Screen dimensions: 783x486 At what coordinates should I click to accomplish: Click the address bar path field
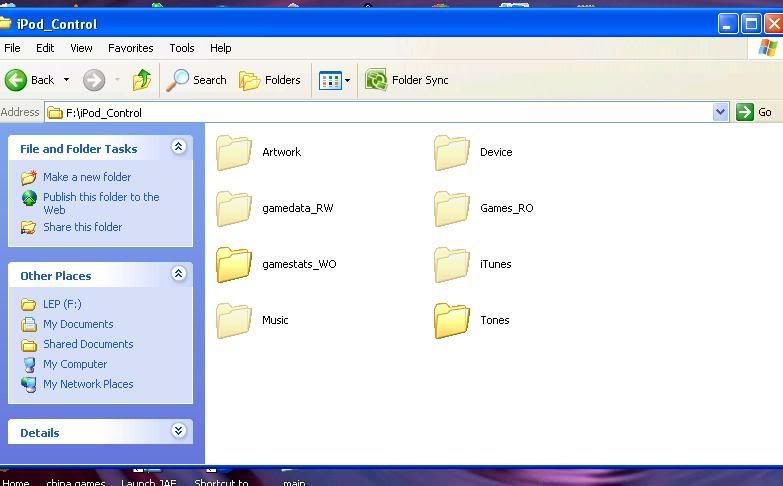[380, 113]
